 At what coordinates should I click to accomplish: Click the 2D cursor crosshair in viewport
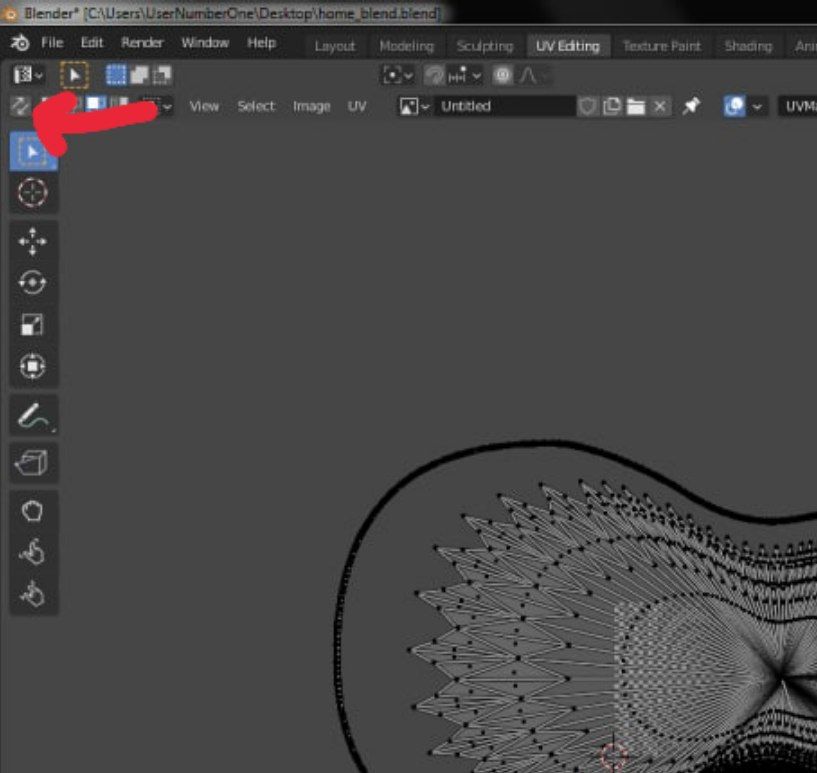(x=614, y=755)
